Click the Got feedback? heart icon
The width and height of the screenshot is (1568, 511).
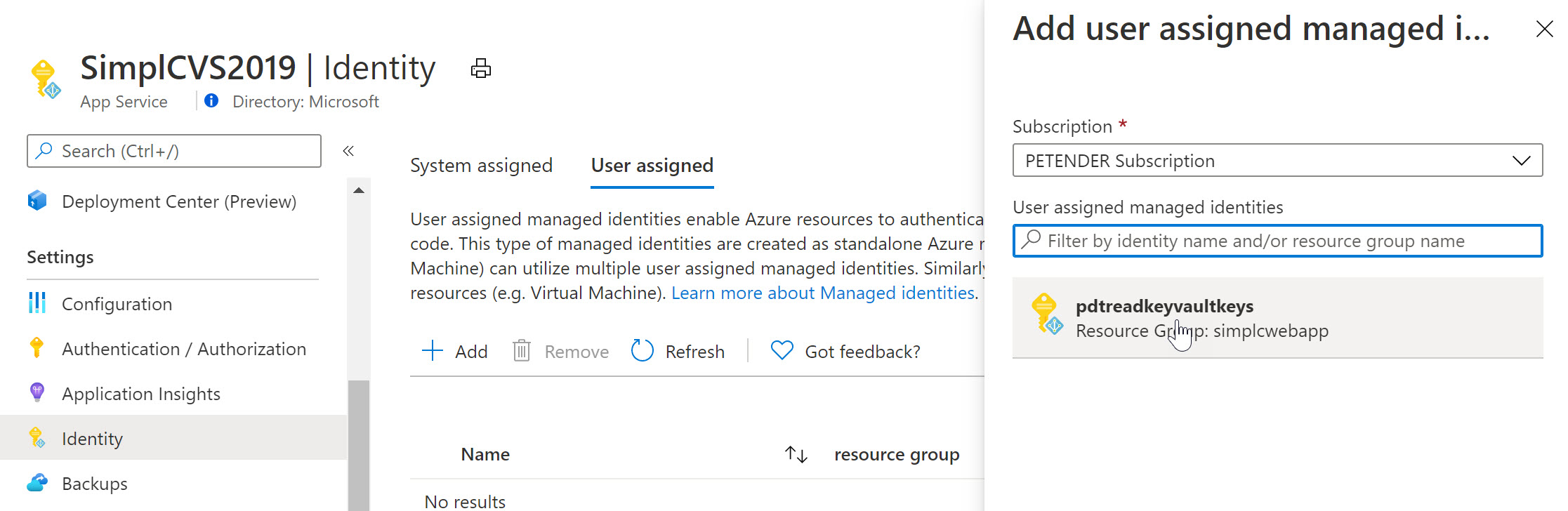782,350
